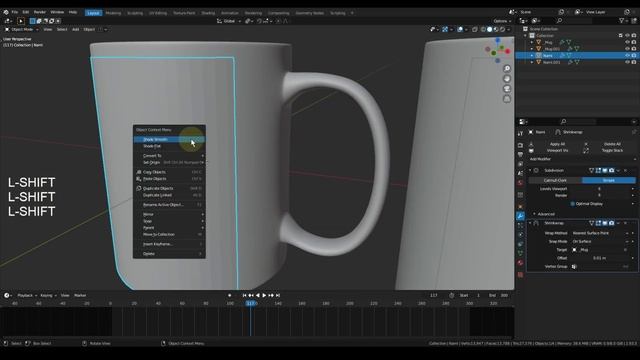The image size is (640, 360).
Task: Click Duplicate Objects in the context menu
Action: (x=169, y=189)
